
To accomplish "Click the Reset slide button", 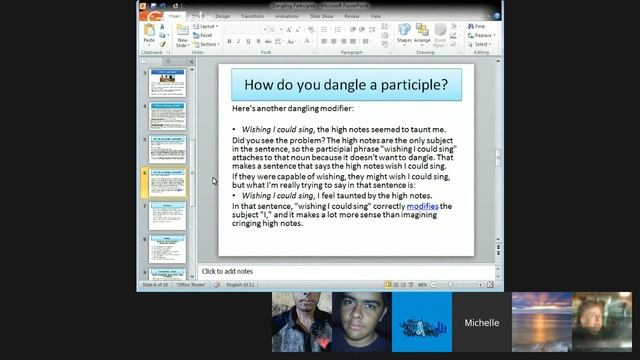I will (x=203, y=35).
